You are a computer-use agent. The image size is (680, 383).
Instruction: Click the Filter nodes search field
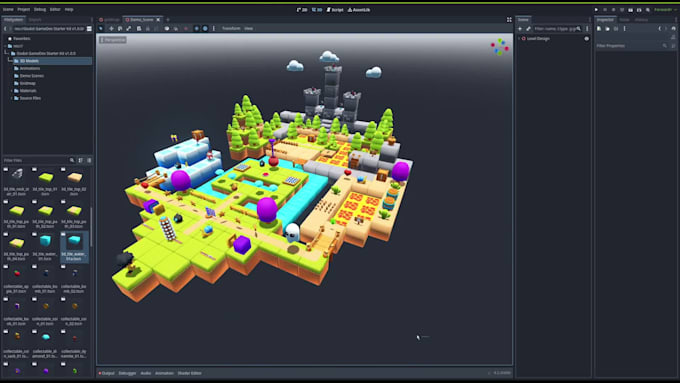click(x=557, y=29)
